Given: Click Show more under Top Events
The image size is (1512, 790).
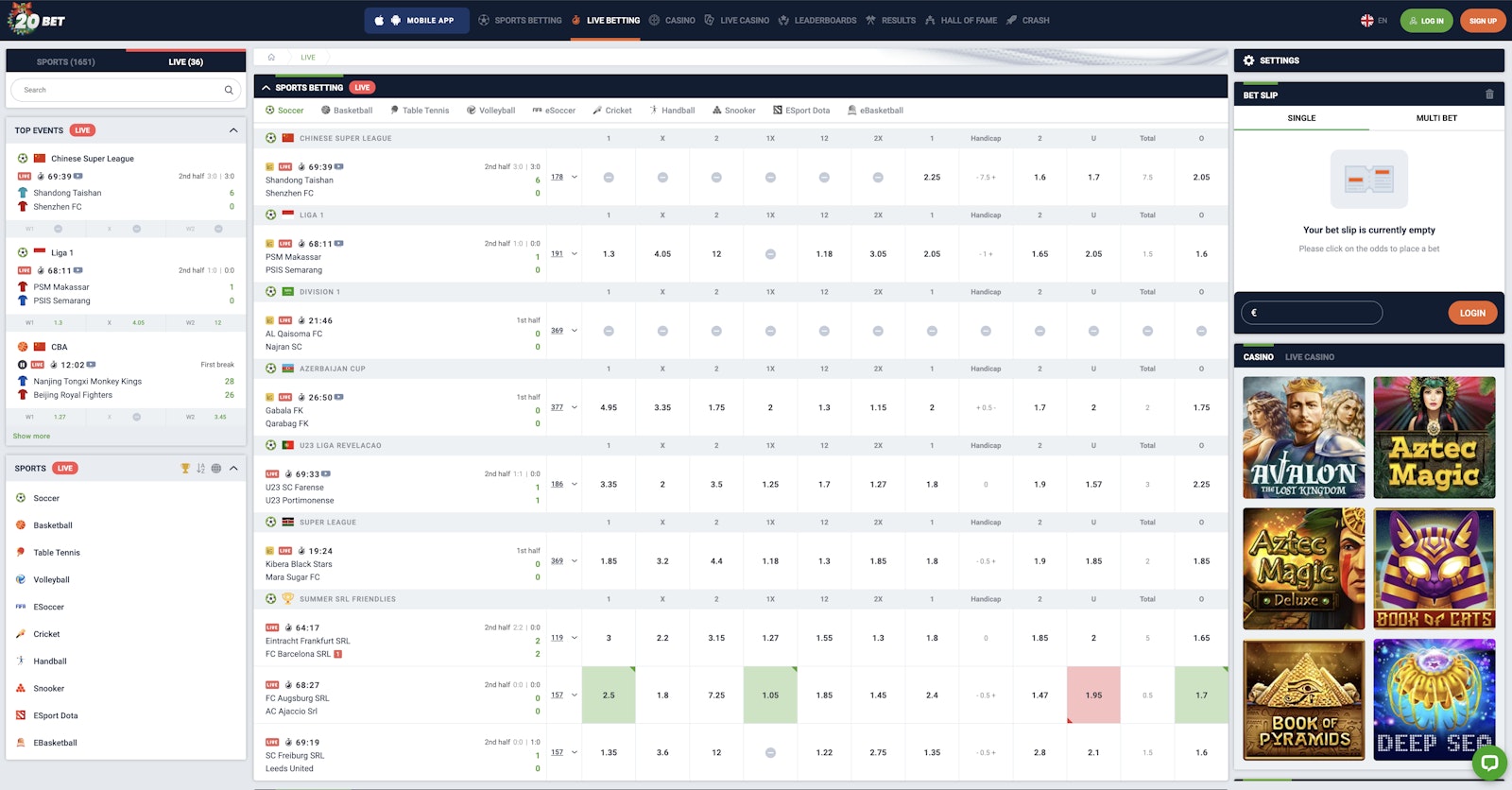Looking at the screenshot, I should click(x=31, y=437).
